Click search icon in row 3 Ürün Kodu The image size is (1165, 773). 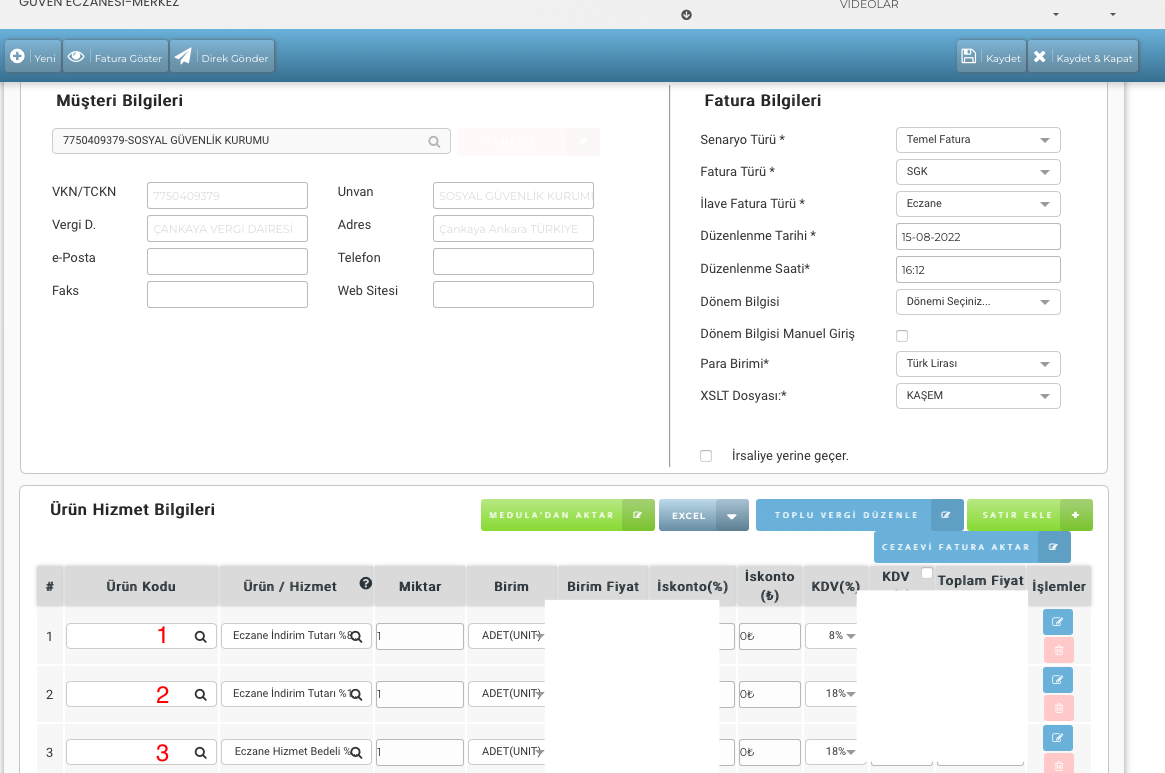200,752
